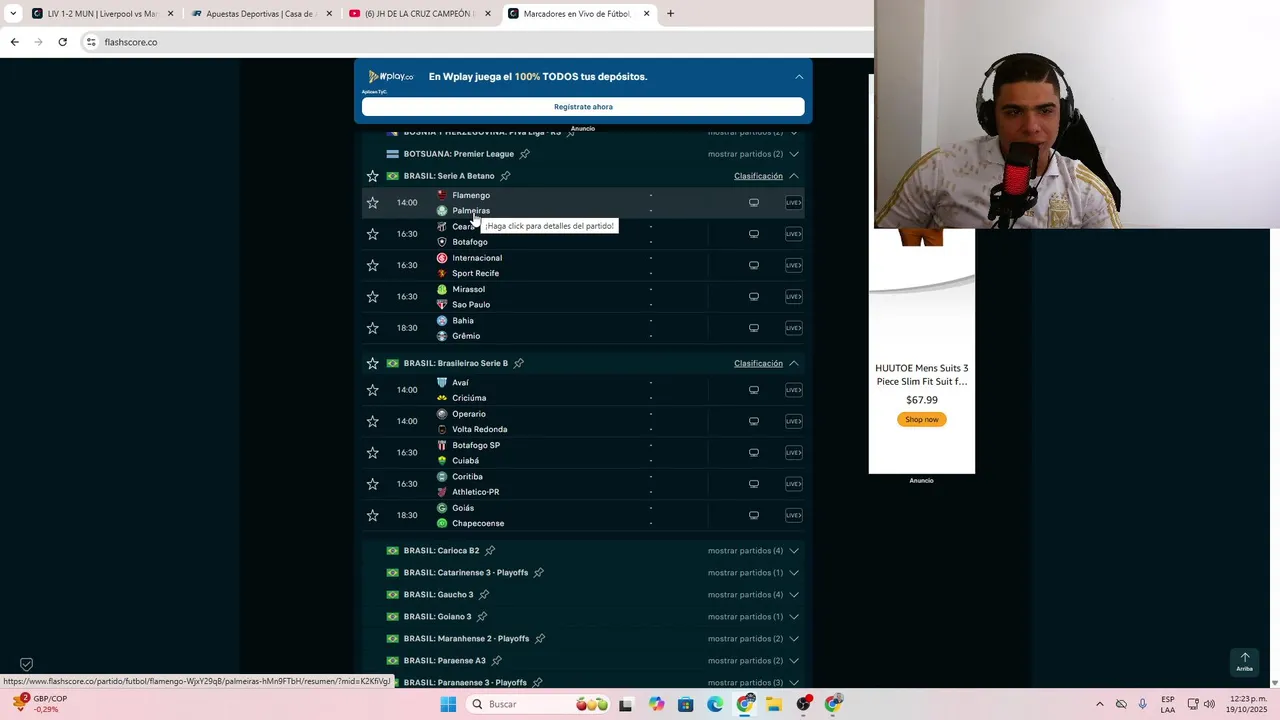The image size is (1280, 720).
Task: Switch to Apuestas Deportivas tab
Action: click(261, 14)
